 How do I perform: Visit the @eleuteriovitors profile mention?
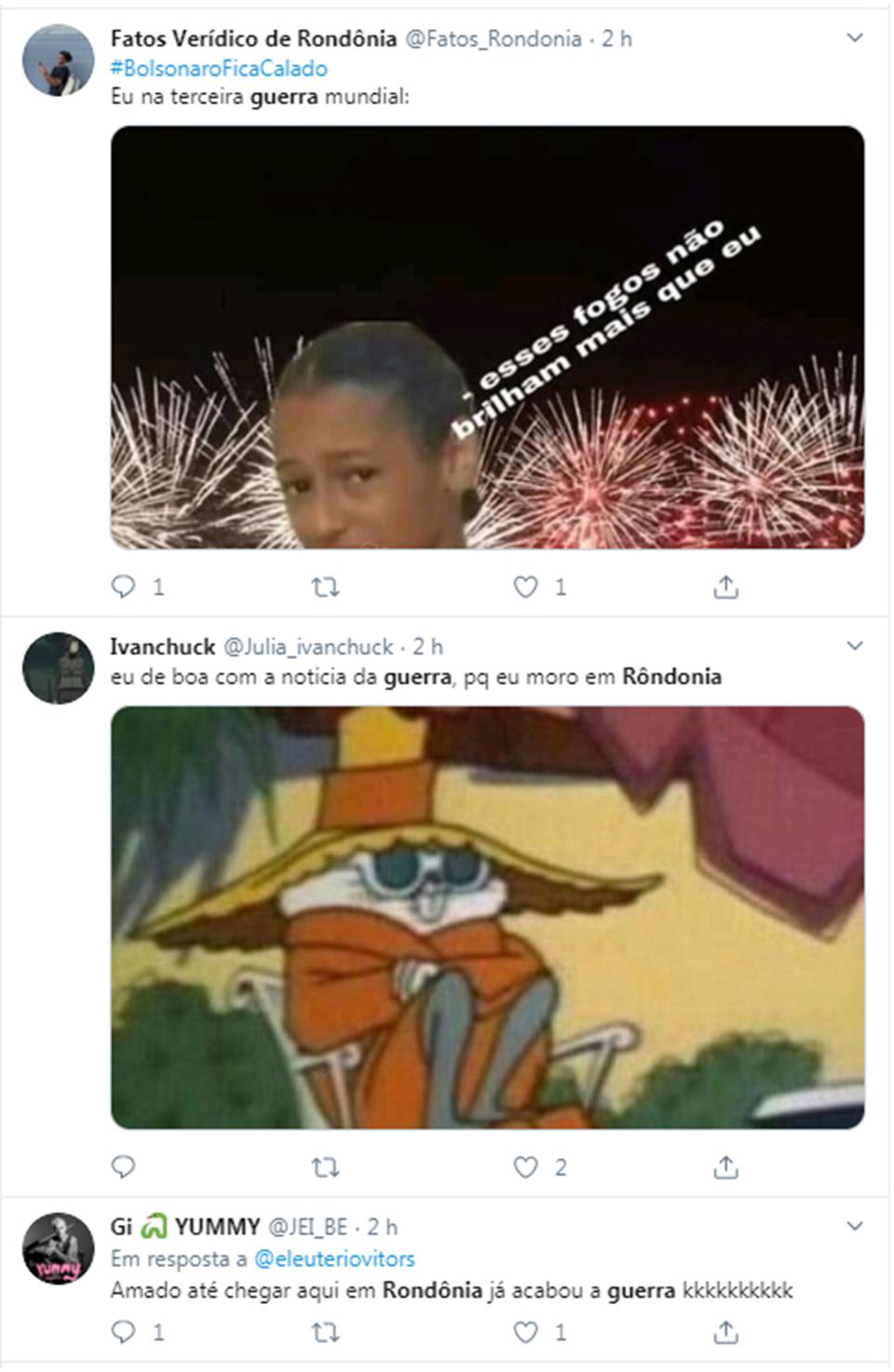(334, 1258)
